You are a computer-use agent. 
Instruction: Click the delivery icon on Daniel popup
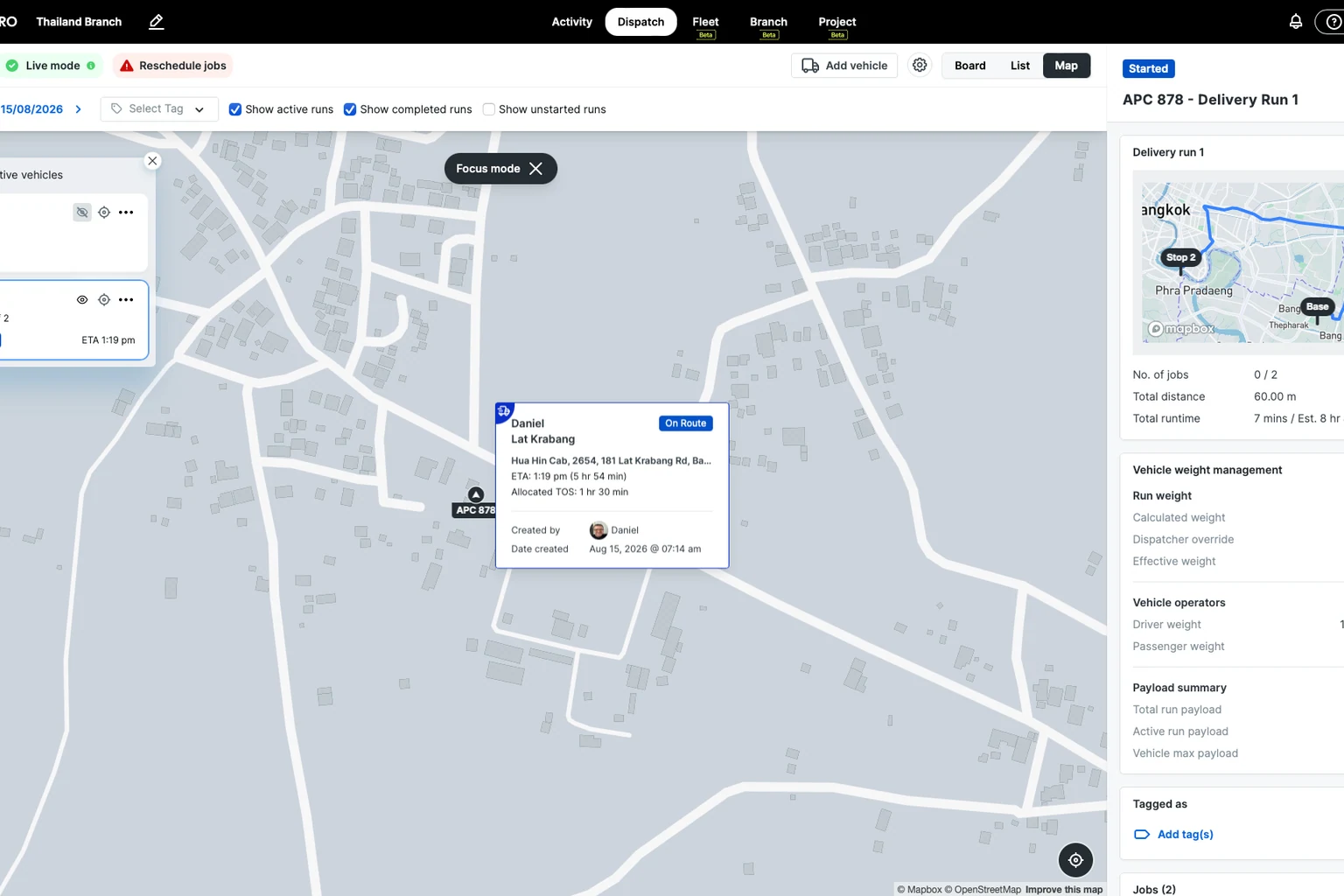point(504,411)
